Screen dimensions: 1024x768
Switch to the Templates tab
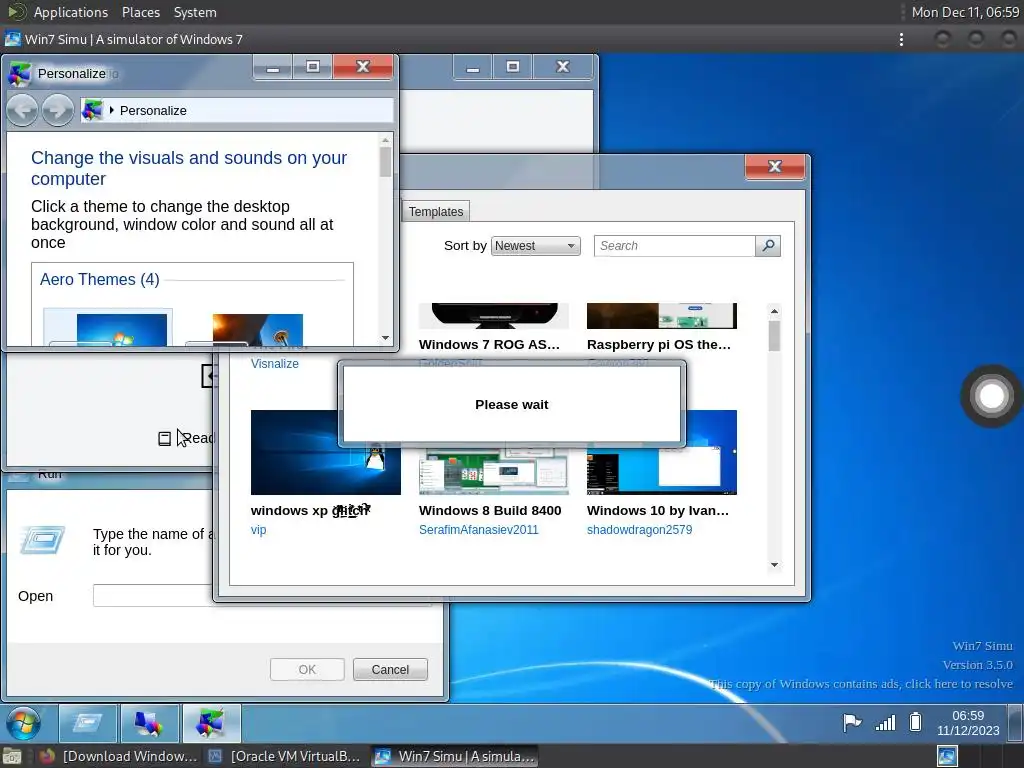pos(436,212)
